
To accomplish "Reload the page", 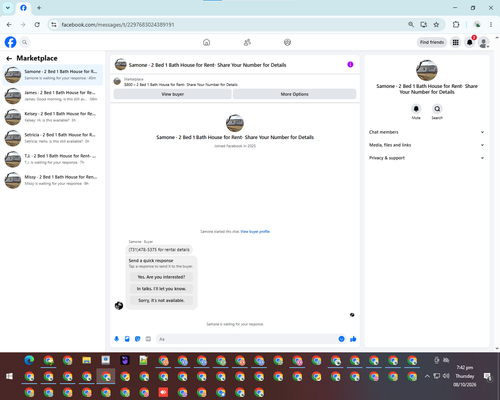I will (37, 24).
